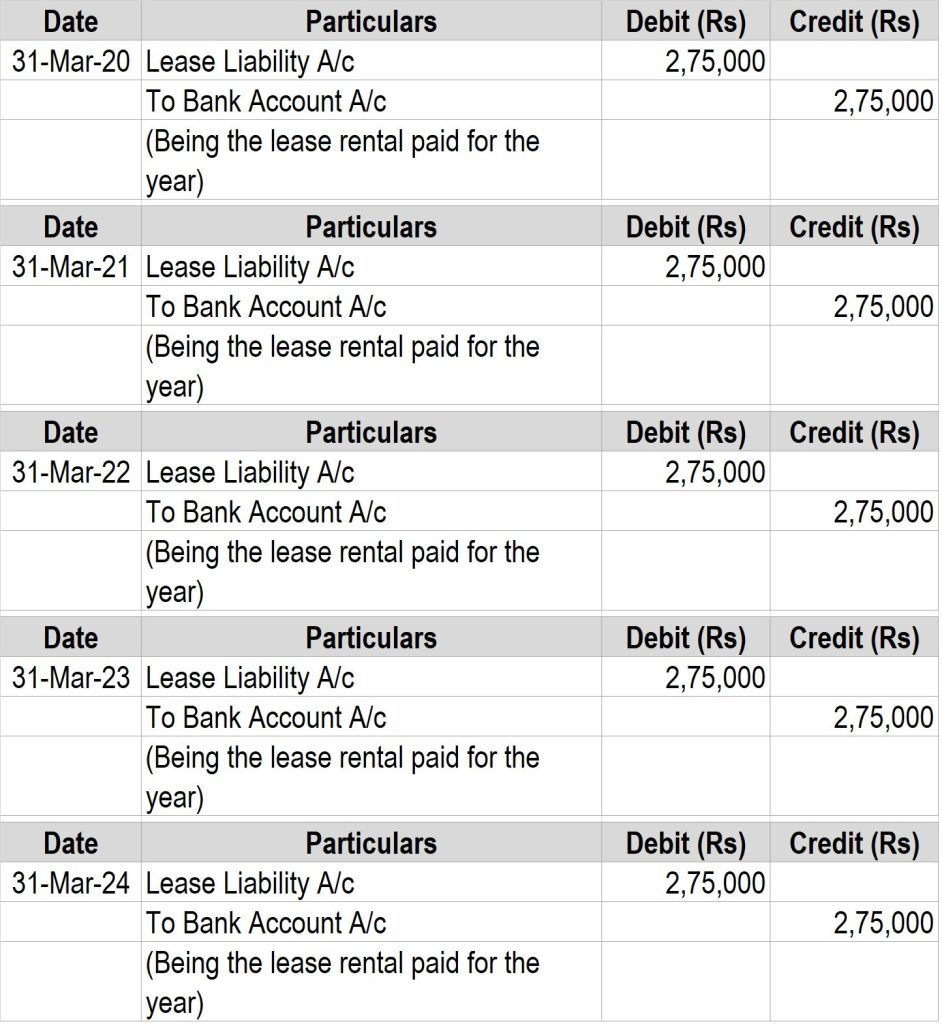Click Lease Liability A/c in the 31-Mar-24 row

tap(250, 883)
